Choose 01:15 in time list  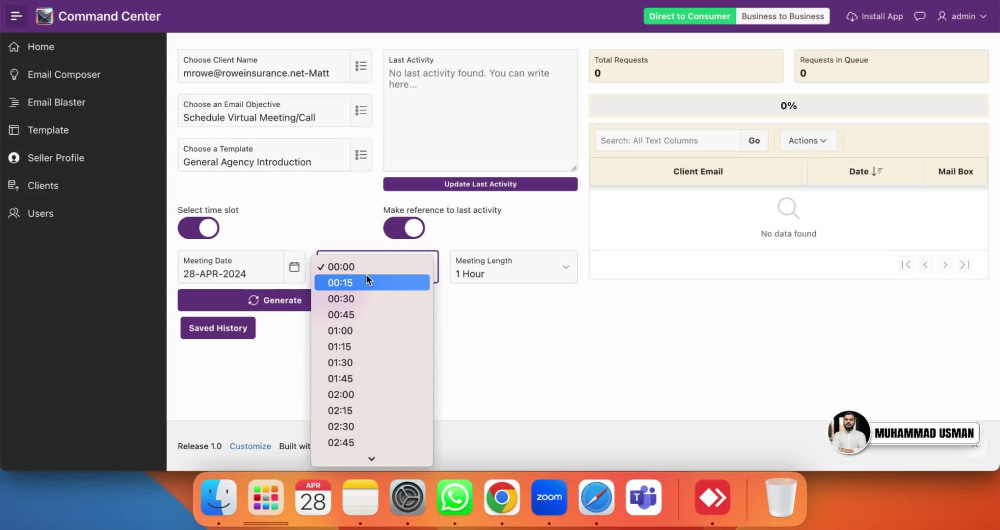pos(372,346)
